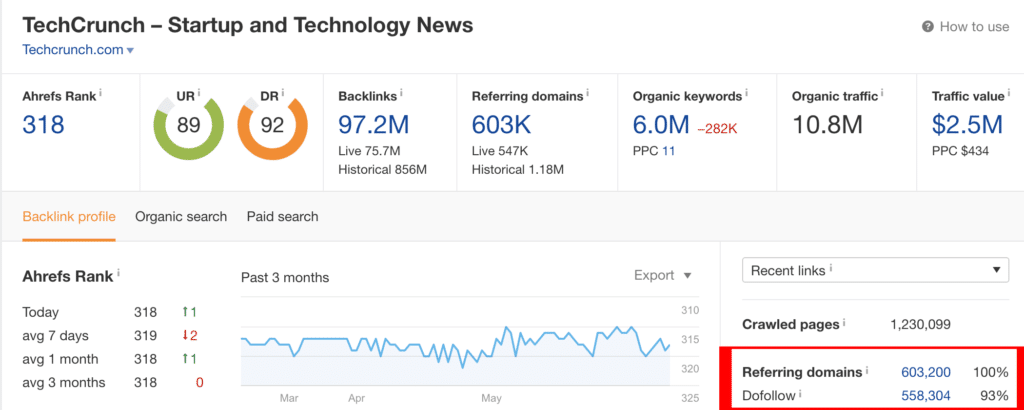The image size is (1024, 410).
Task: Click the Today rank row
Action: 112,312
